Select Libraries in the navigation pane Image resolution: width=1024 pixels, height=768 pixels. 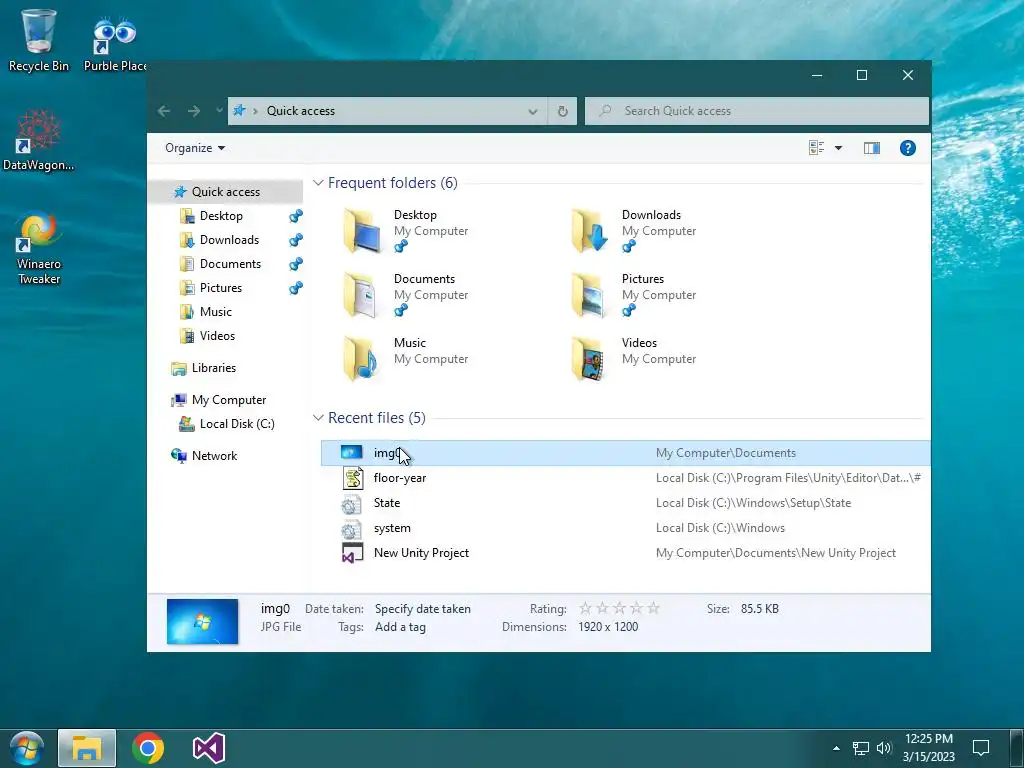click(214, 368)
